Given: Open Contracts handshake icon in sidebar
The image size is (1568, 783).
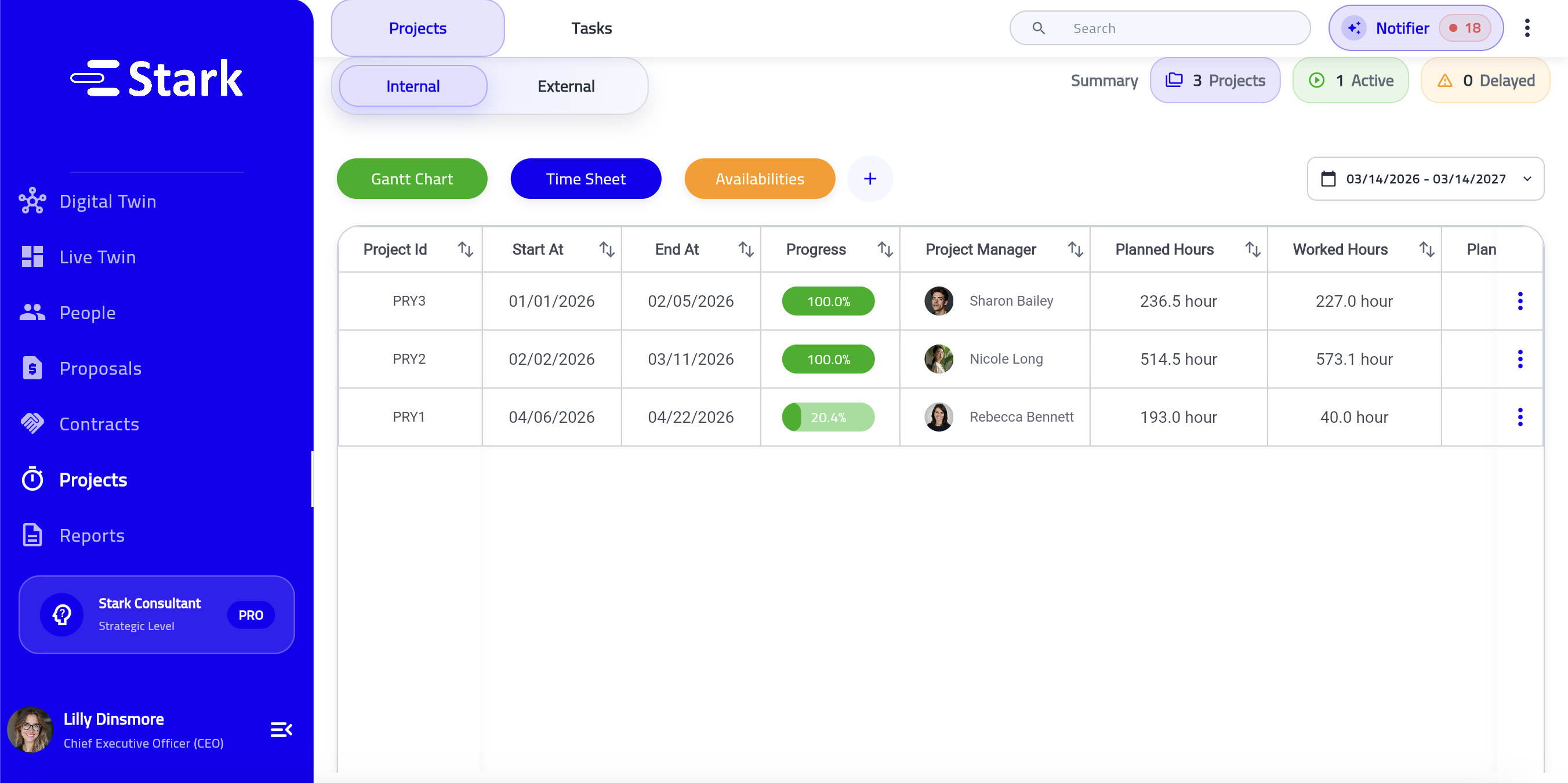Looking at the screenshot, I should click(32, 424).
